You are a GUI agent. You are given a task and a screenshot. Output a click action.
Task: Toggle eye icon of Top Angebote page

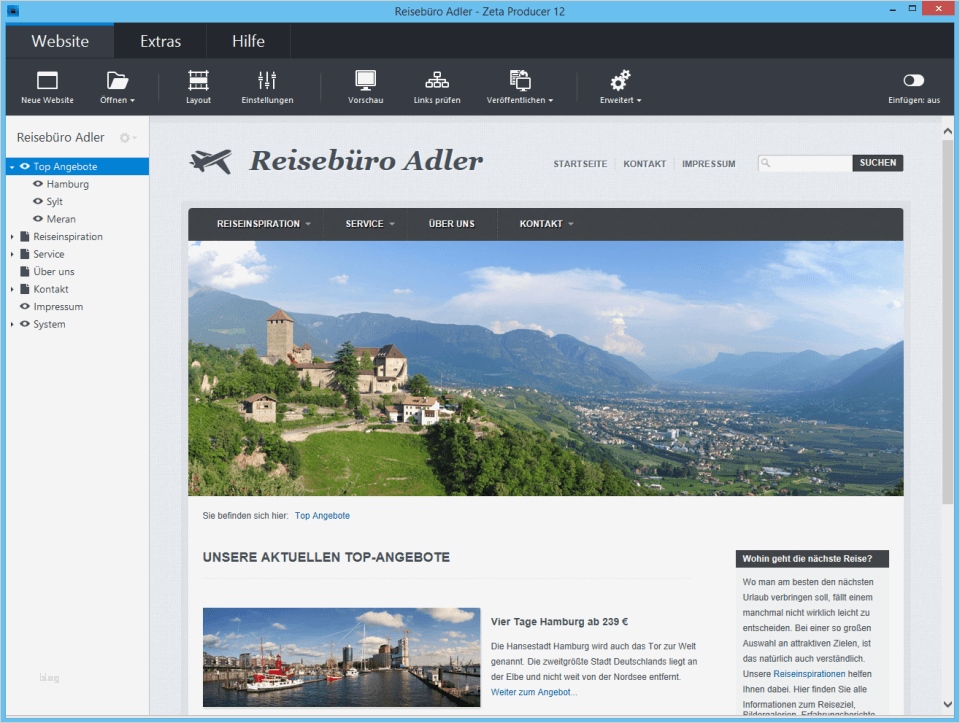(24, 166)
